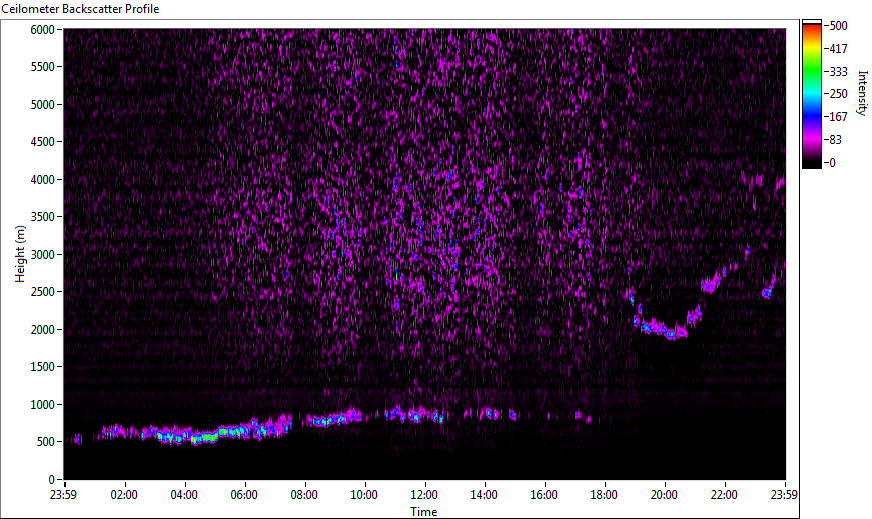Image resolution: width=872 pixels, height=519 pixels.
Task: Click the 18:00 time axis label
Action: [x=605, y=495]
